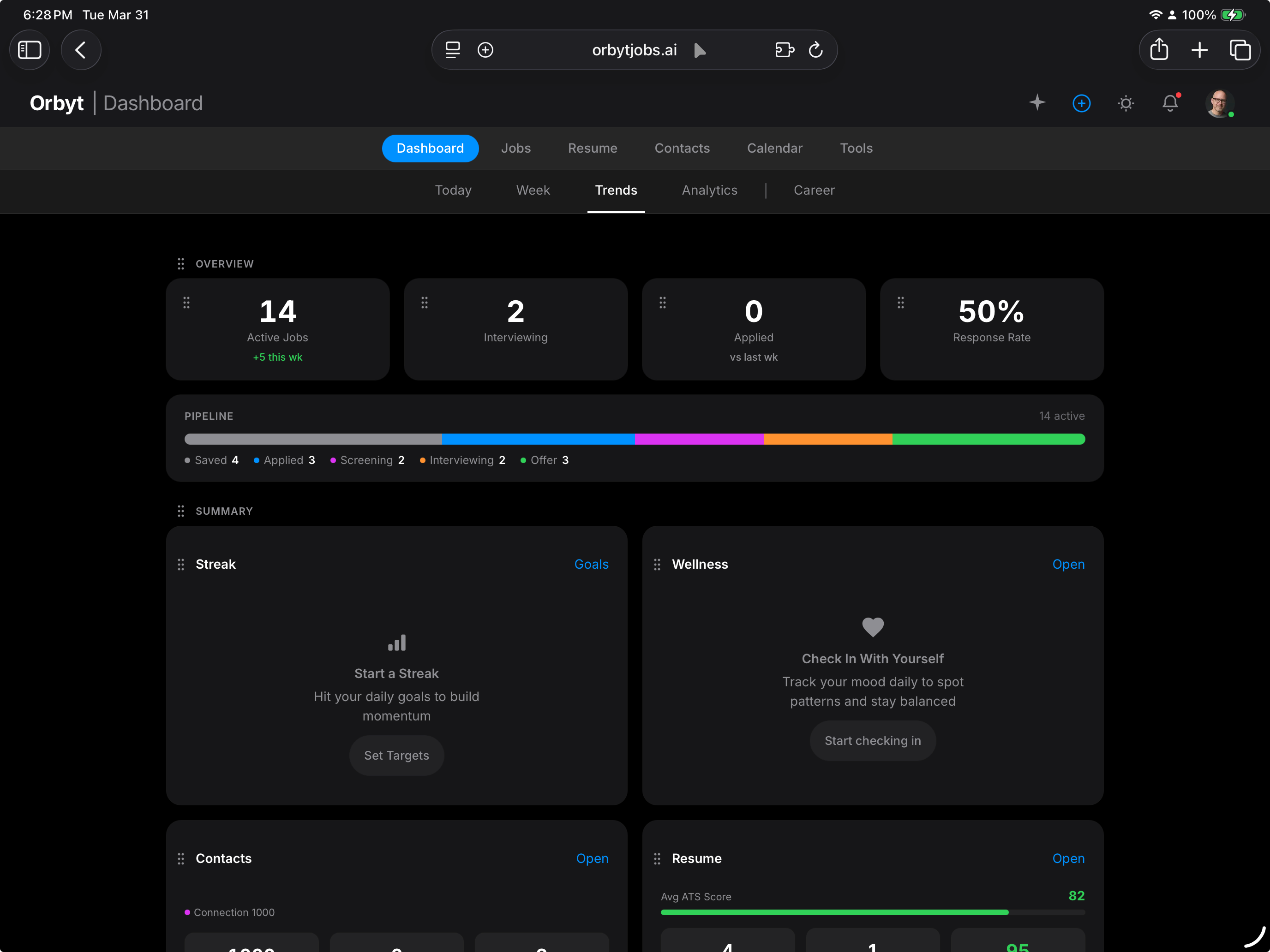Click the back navigation arrow
This screenshot has height=952, width=1270.
click(81, 50)
